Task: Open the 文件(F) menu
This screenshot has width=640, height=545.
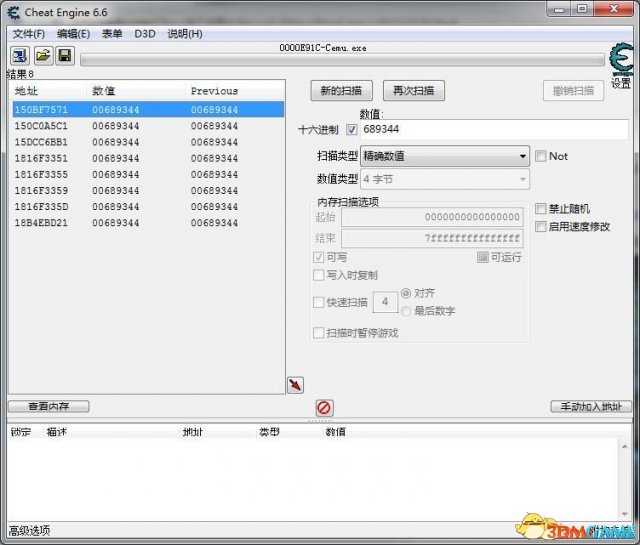Action: click(29, 33)
